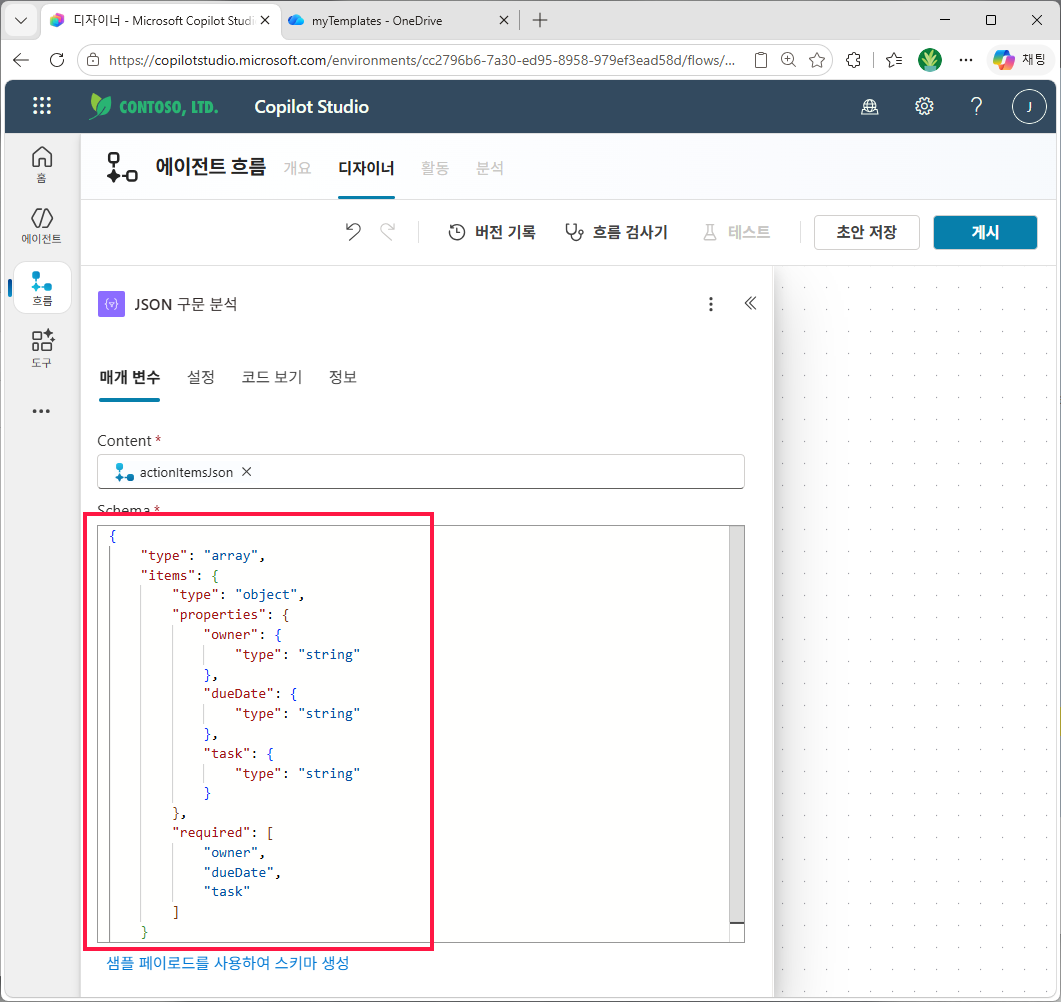Image resolution: width=1061 pixels, height=1002 pixels.
Task: Select the Flows sidebar item
Action: (42, 288)
